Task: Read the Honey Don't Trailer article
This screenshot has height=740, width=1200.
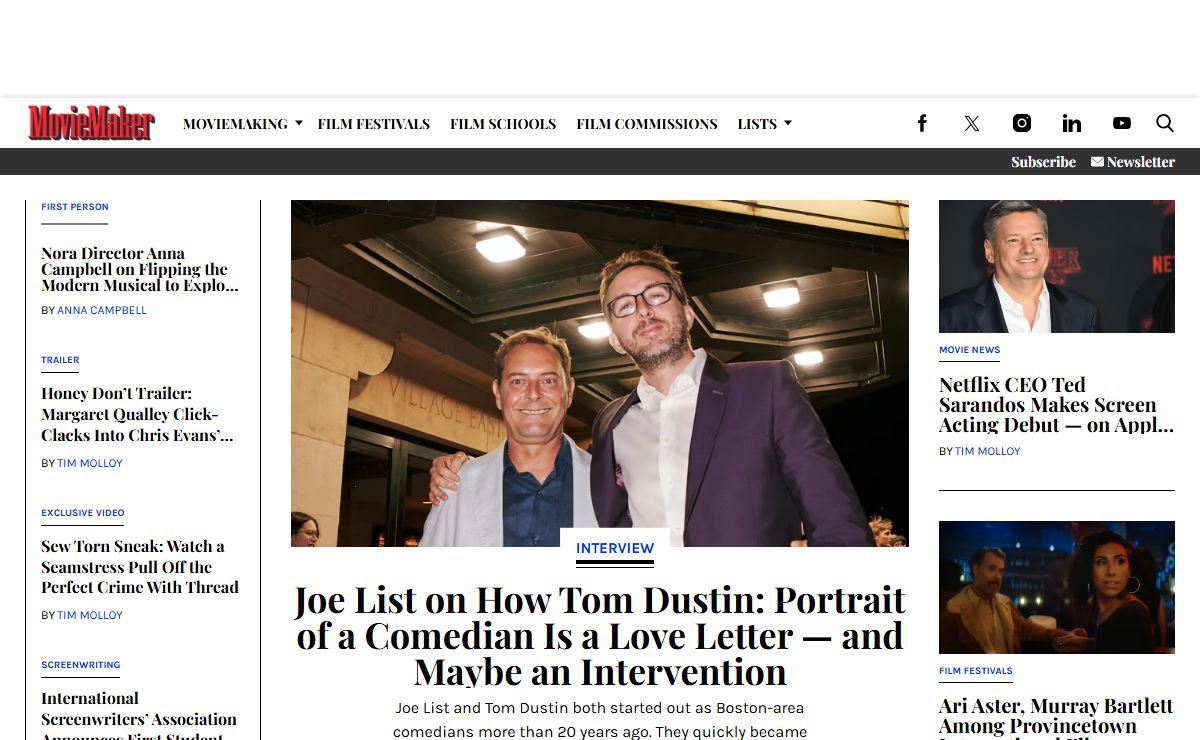Action: (137, 414)
